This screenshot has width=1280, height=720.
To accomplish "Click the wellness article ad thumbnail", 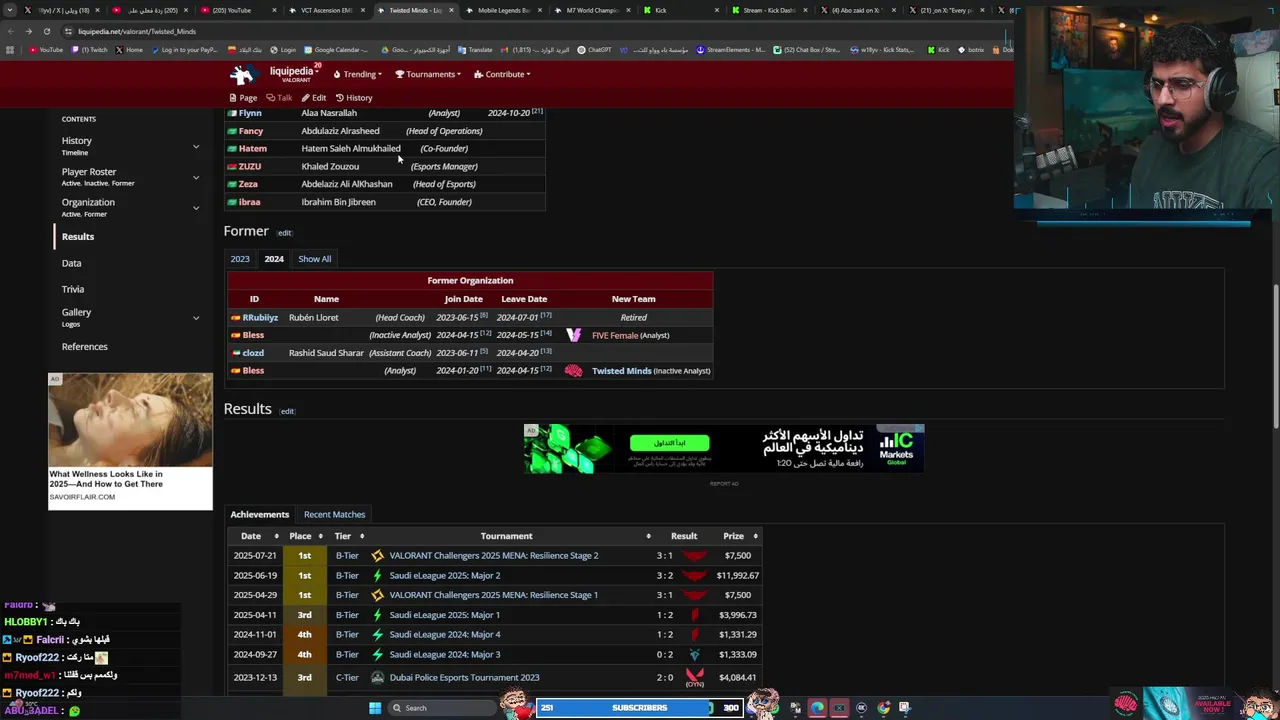I will click(130, 420).
